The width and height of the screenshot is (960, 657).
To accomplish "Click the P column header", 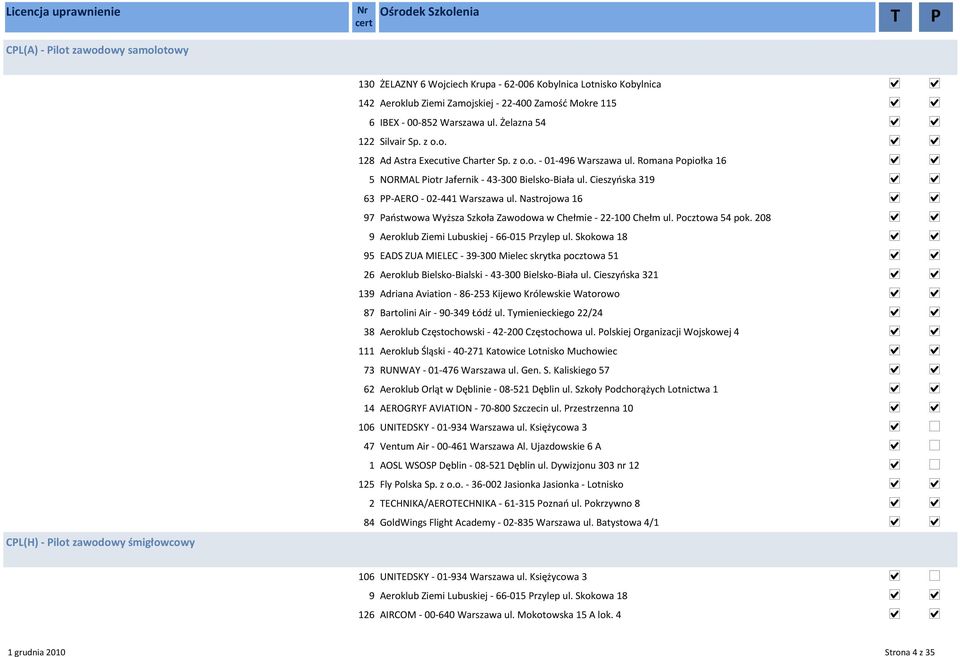I will coord(936,17).
